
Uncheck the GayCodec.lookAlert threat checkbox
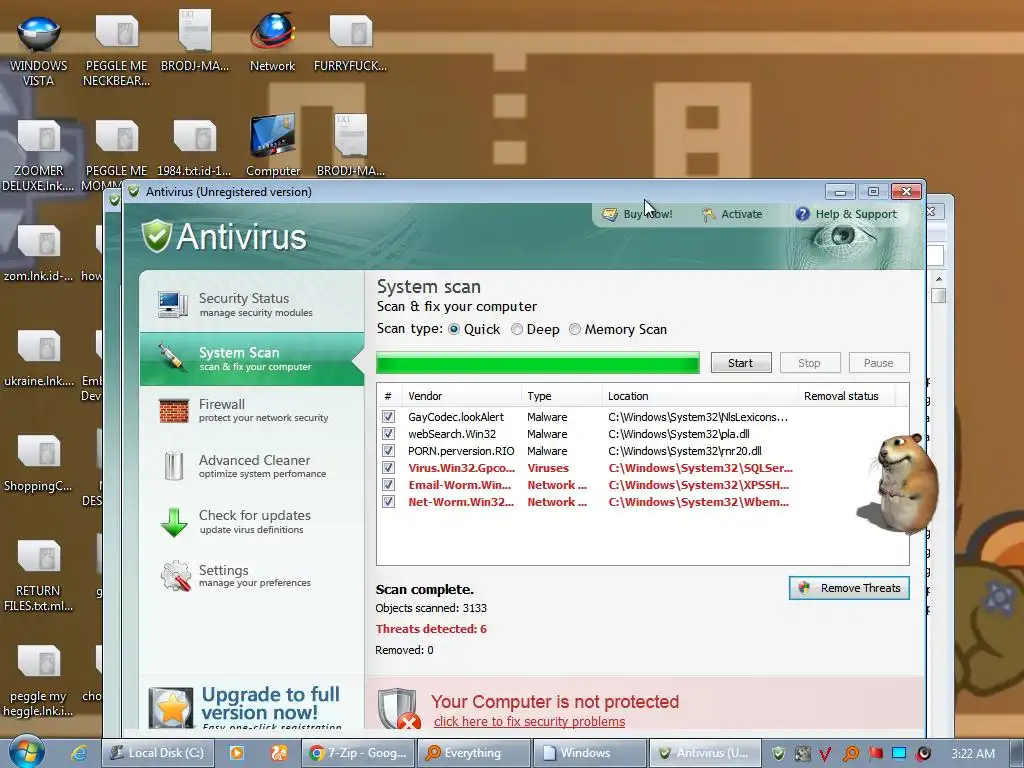coord(389,417)
